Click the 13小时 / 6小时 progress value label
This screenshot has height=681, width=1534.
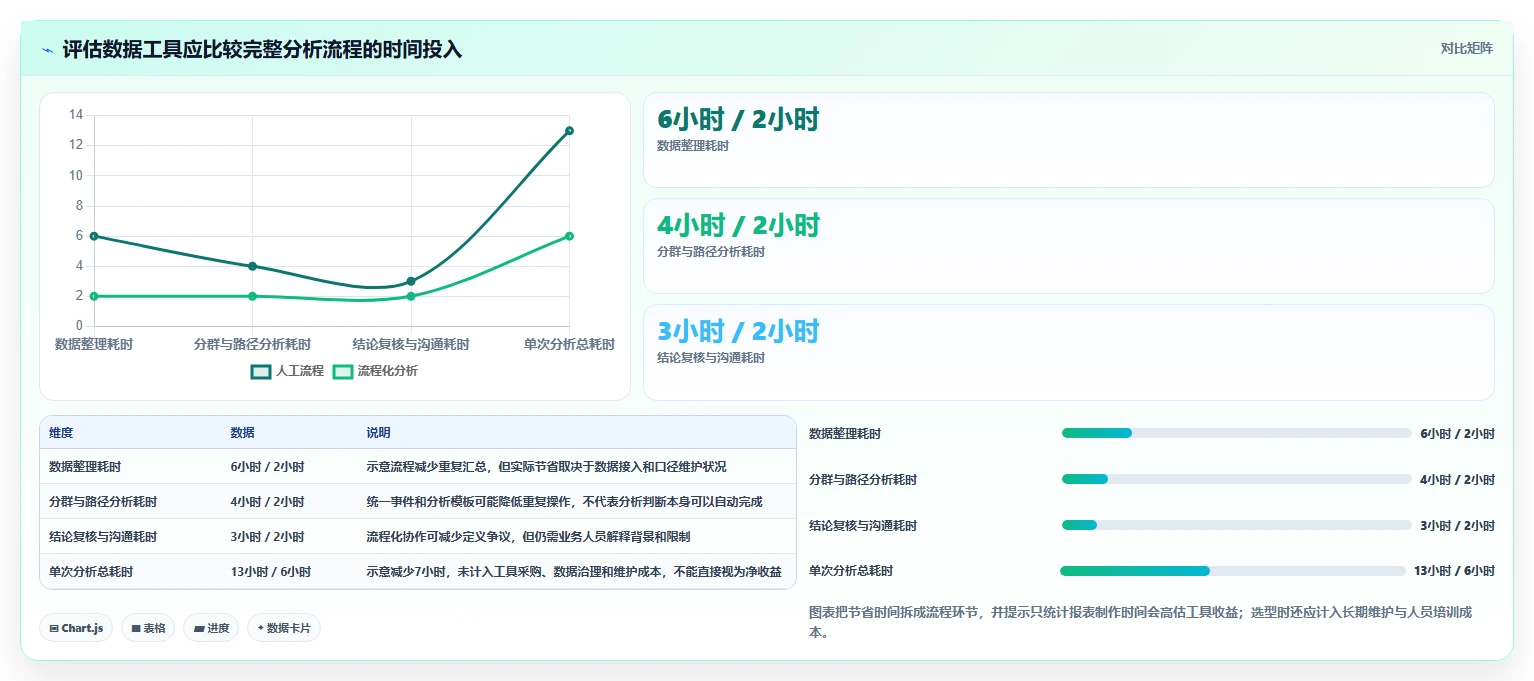[x=1454, y=571]
